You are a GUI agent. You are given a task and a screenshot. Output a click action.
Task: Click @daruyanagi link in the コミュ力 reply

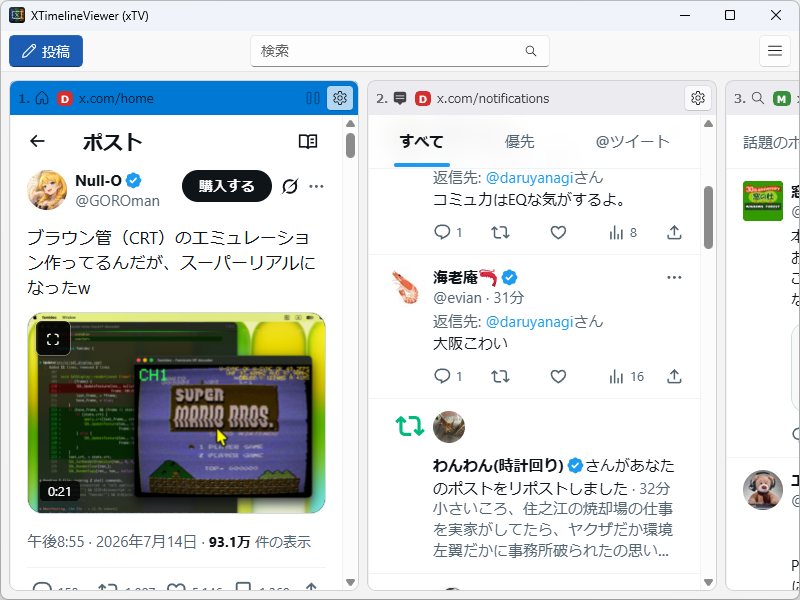point(529,178)
